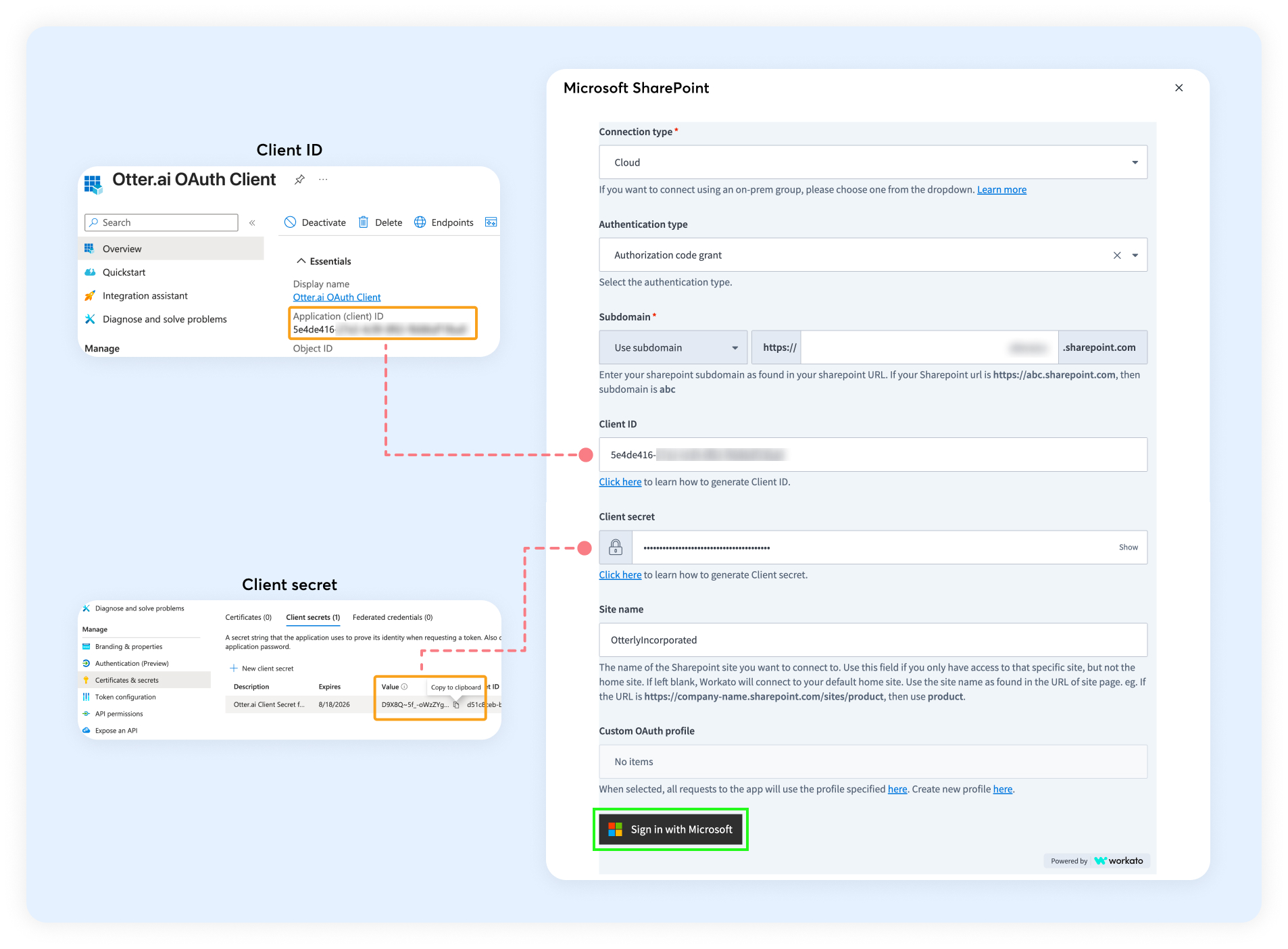Collapse the sidebar with the double chevron icon
1288x949 pixels.
point(252,222)
